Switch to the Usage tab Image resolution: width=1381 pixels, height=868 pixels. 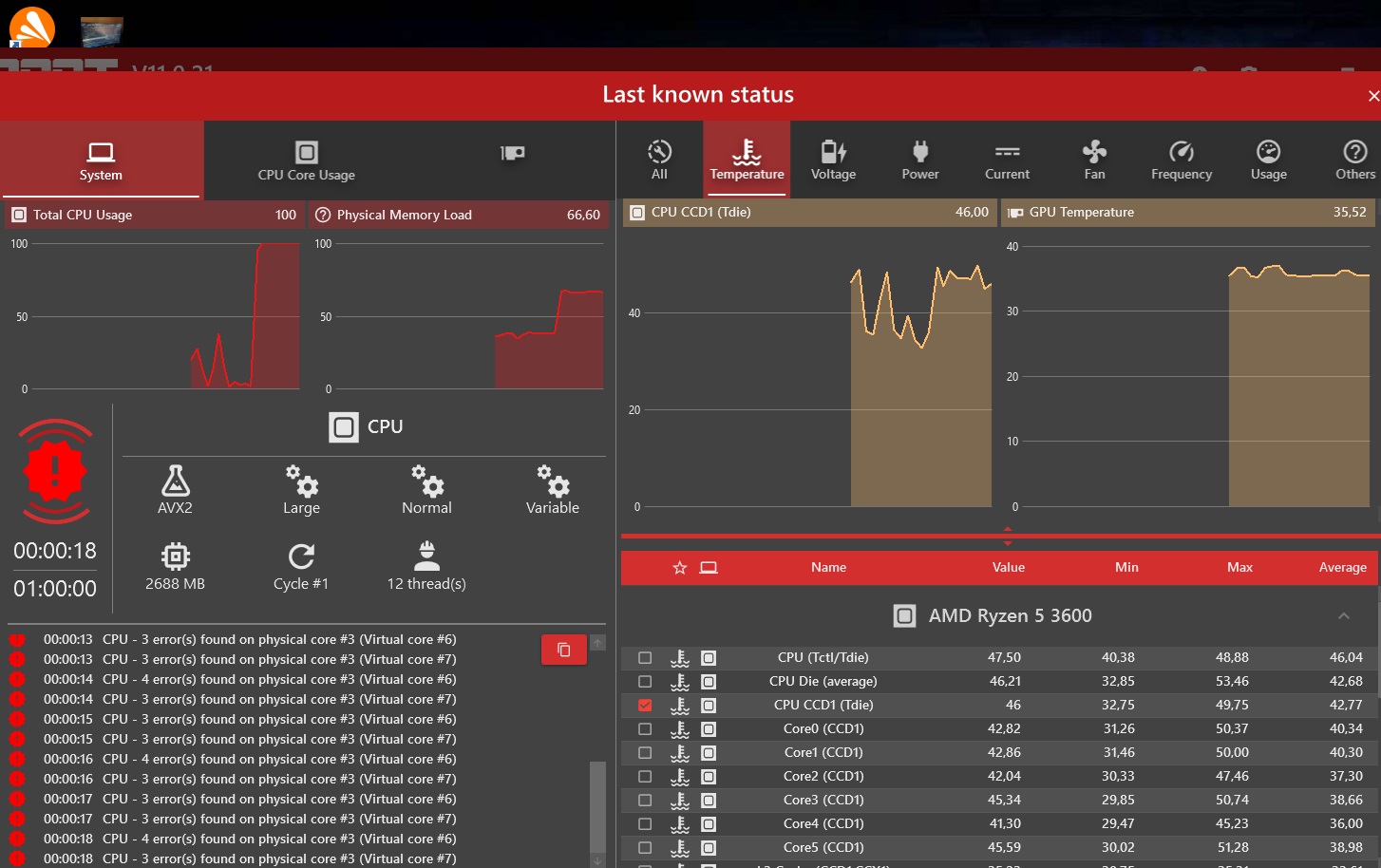1268,160
